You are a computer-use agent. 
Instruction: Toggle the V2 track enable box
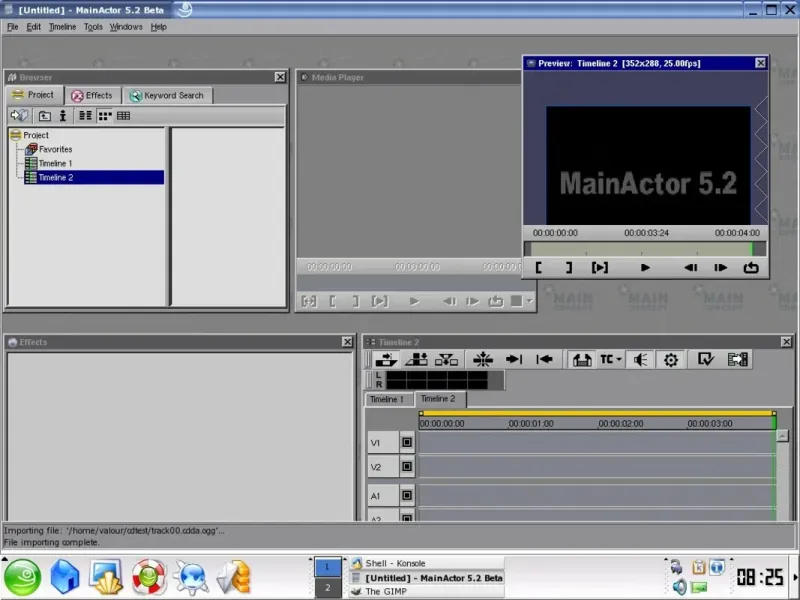pos(407,466)
